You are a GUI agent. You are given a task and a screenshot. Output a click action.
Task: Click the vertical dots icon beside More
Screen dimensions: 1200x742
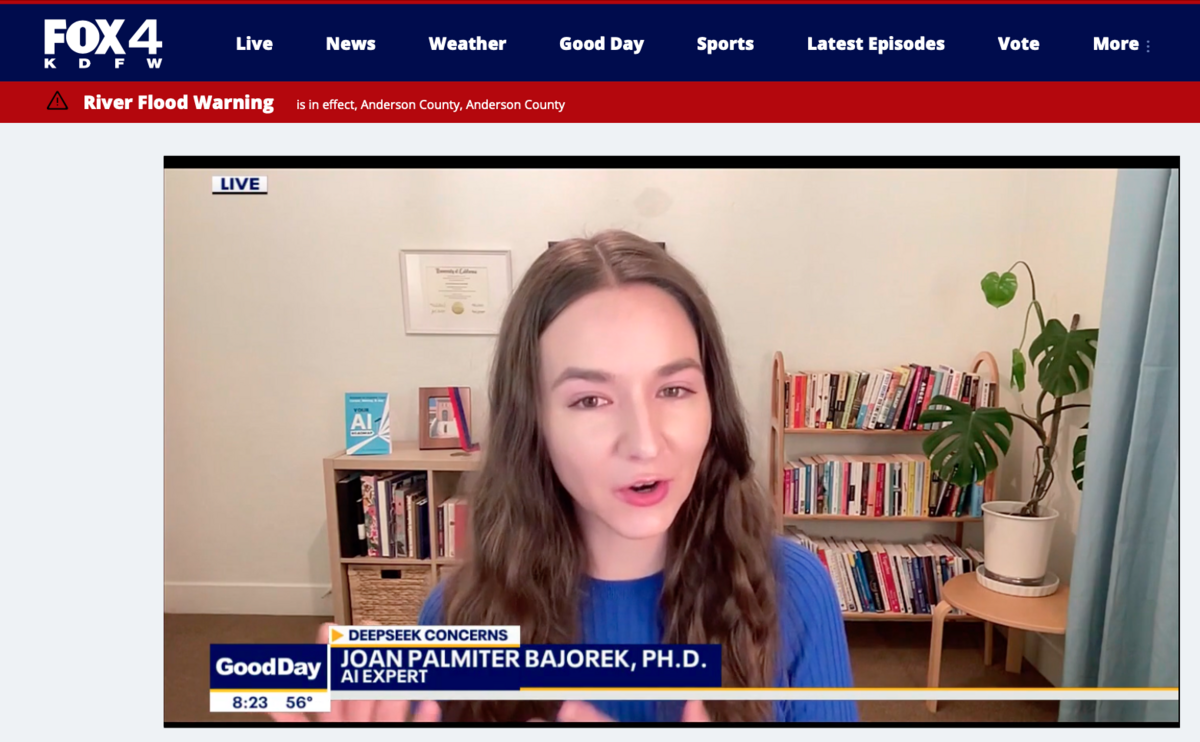[x=1148, y=46]
